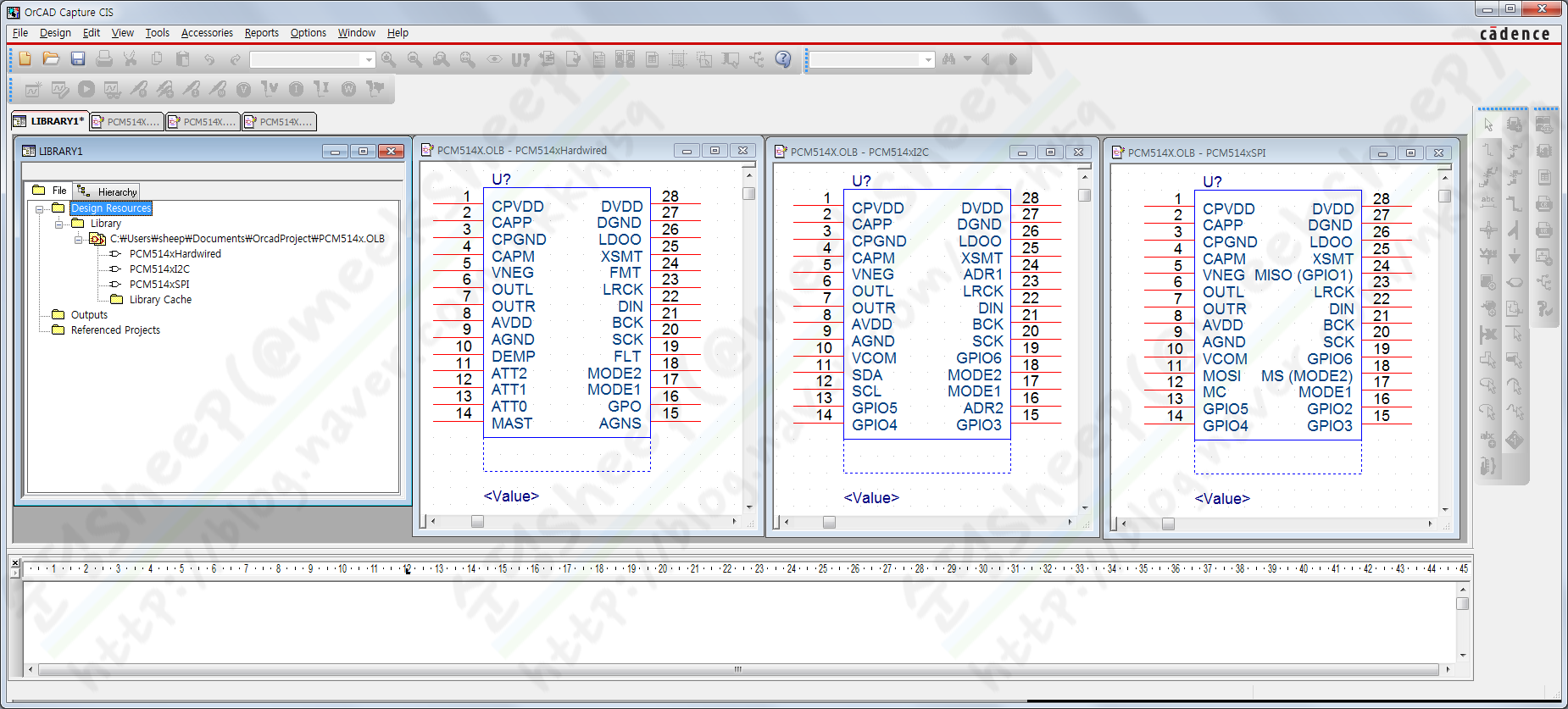Click the Paste clipboard icon
Image resolution: width=1568 pixels, height=709 pixels.
tap(182, 59)
